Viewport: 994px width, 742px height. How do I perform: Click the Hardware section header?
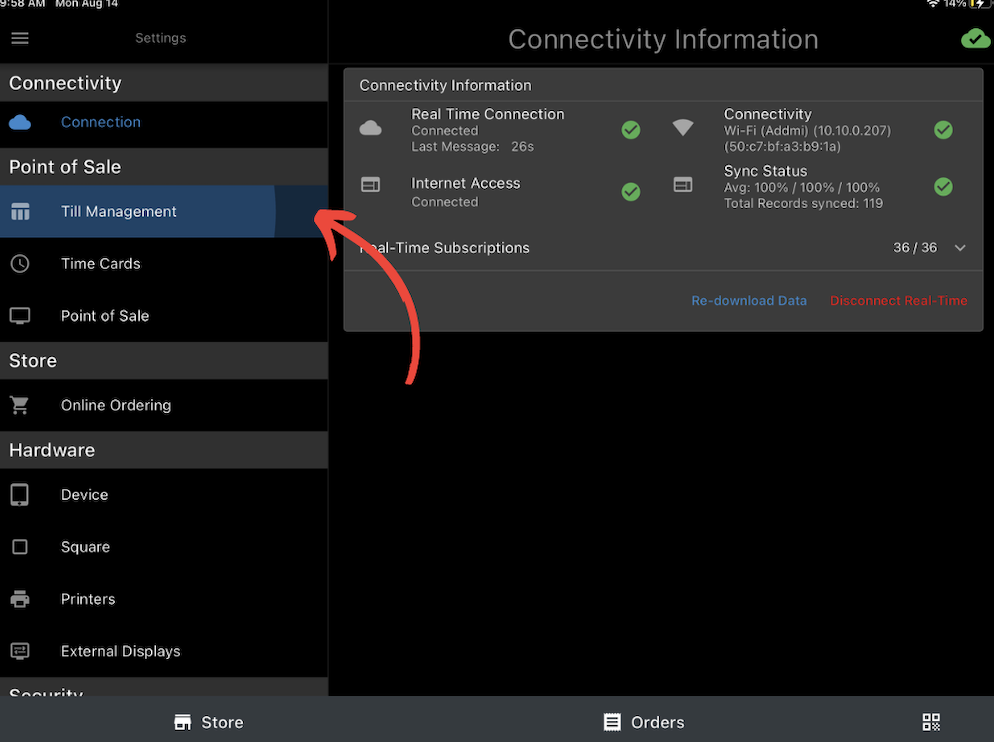pos(164,450)
